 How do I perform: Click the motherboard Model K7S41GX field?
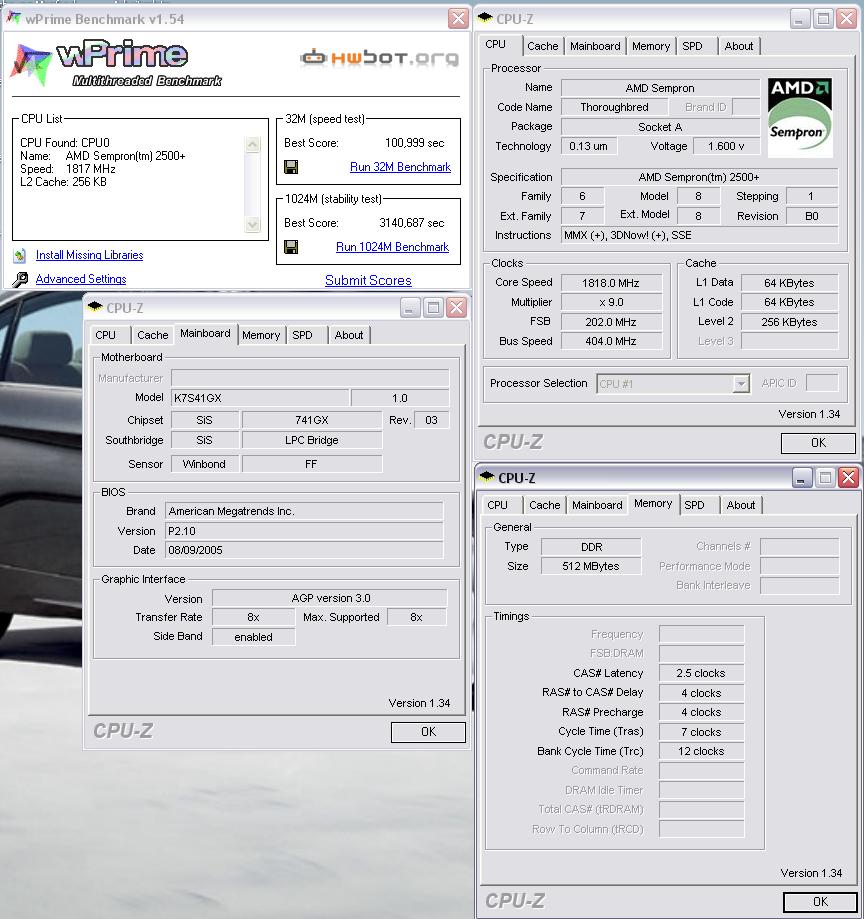[260, 398]
